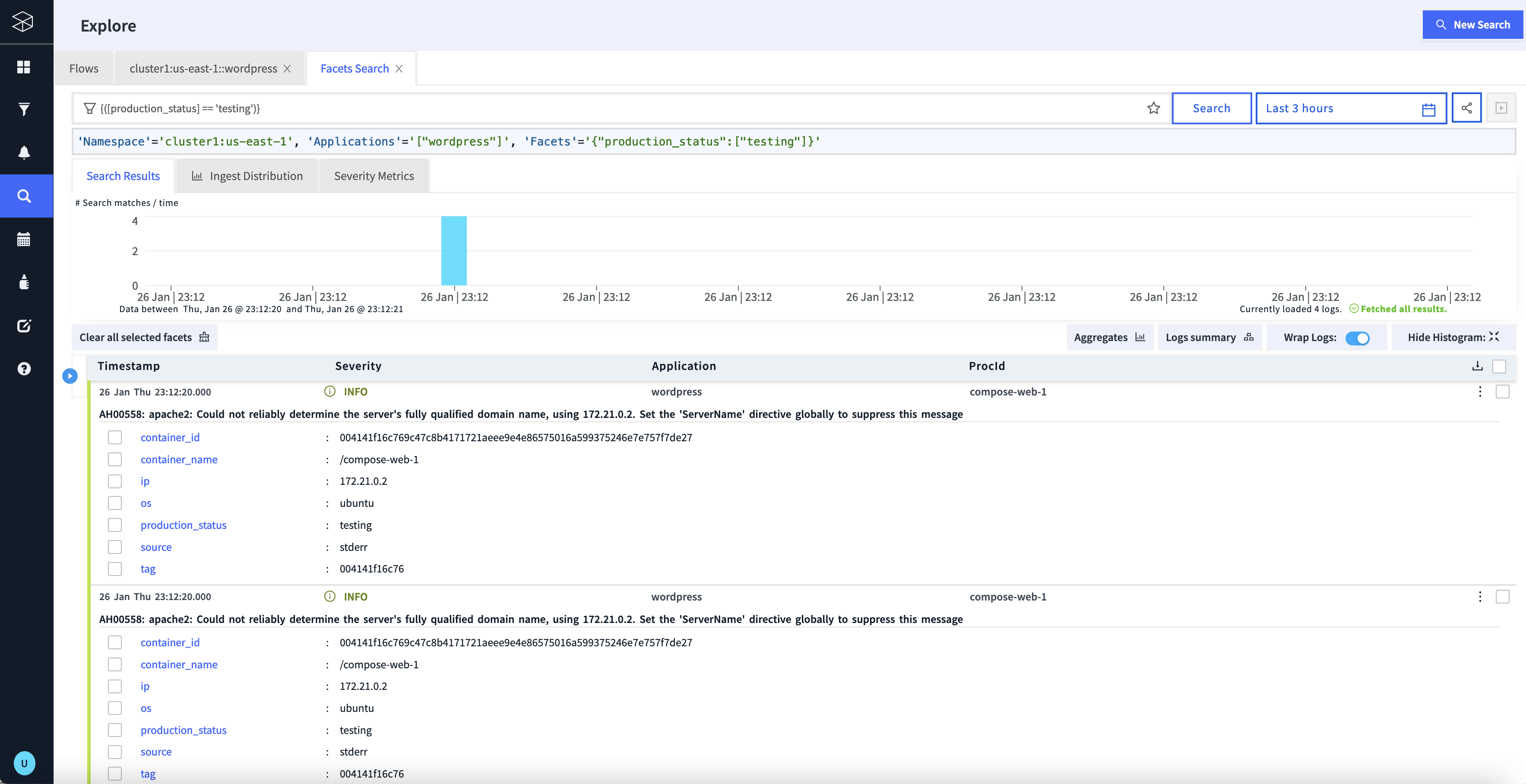The height and width of the screenshot is (784, 1526).
Task: Click the star icon to favorite search
Action: [1153, 108]
